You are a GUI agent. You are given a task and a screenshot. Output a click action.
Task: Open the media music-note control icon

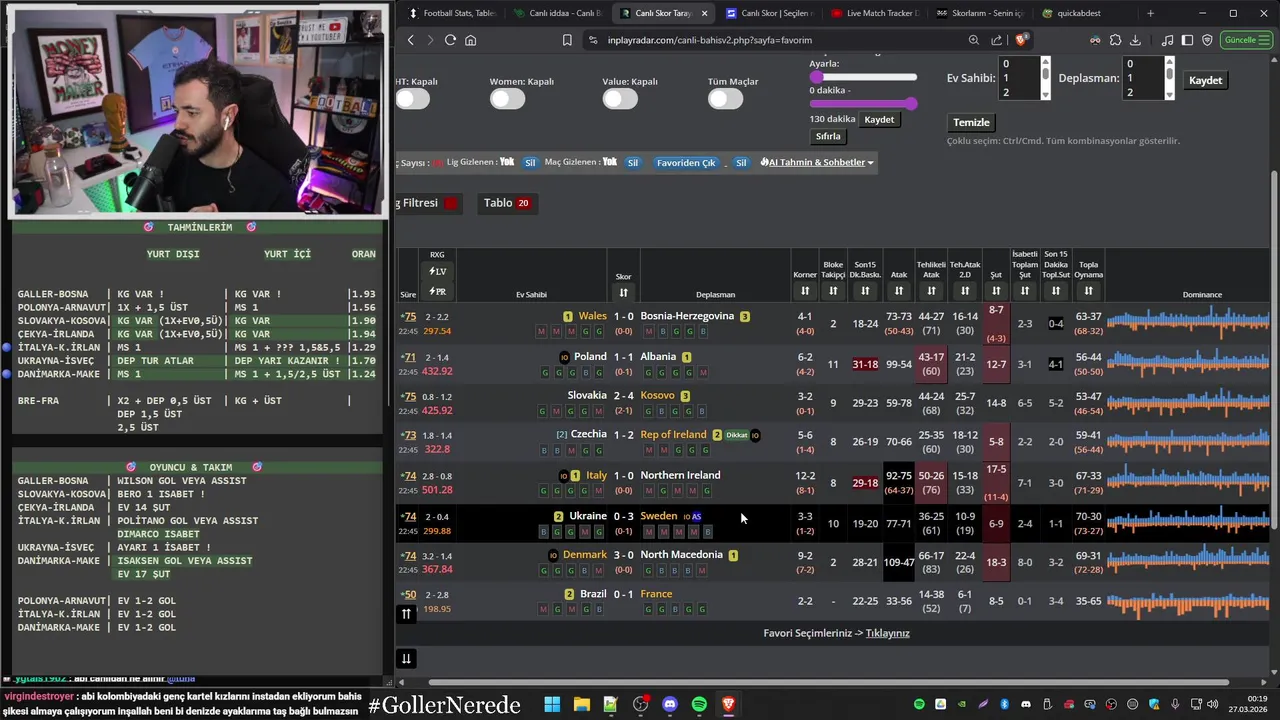(1168, 40)
